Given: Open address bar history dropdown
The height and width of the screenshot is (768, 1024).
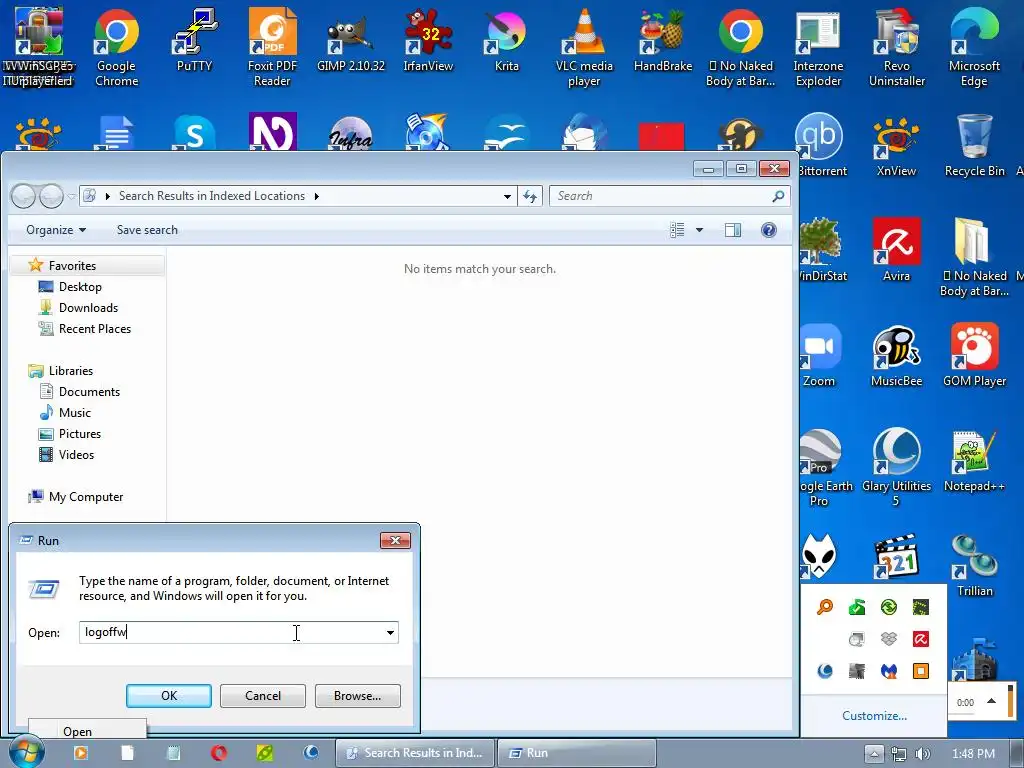Looking at the screenshot, I should point(507,196).
